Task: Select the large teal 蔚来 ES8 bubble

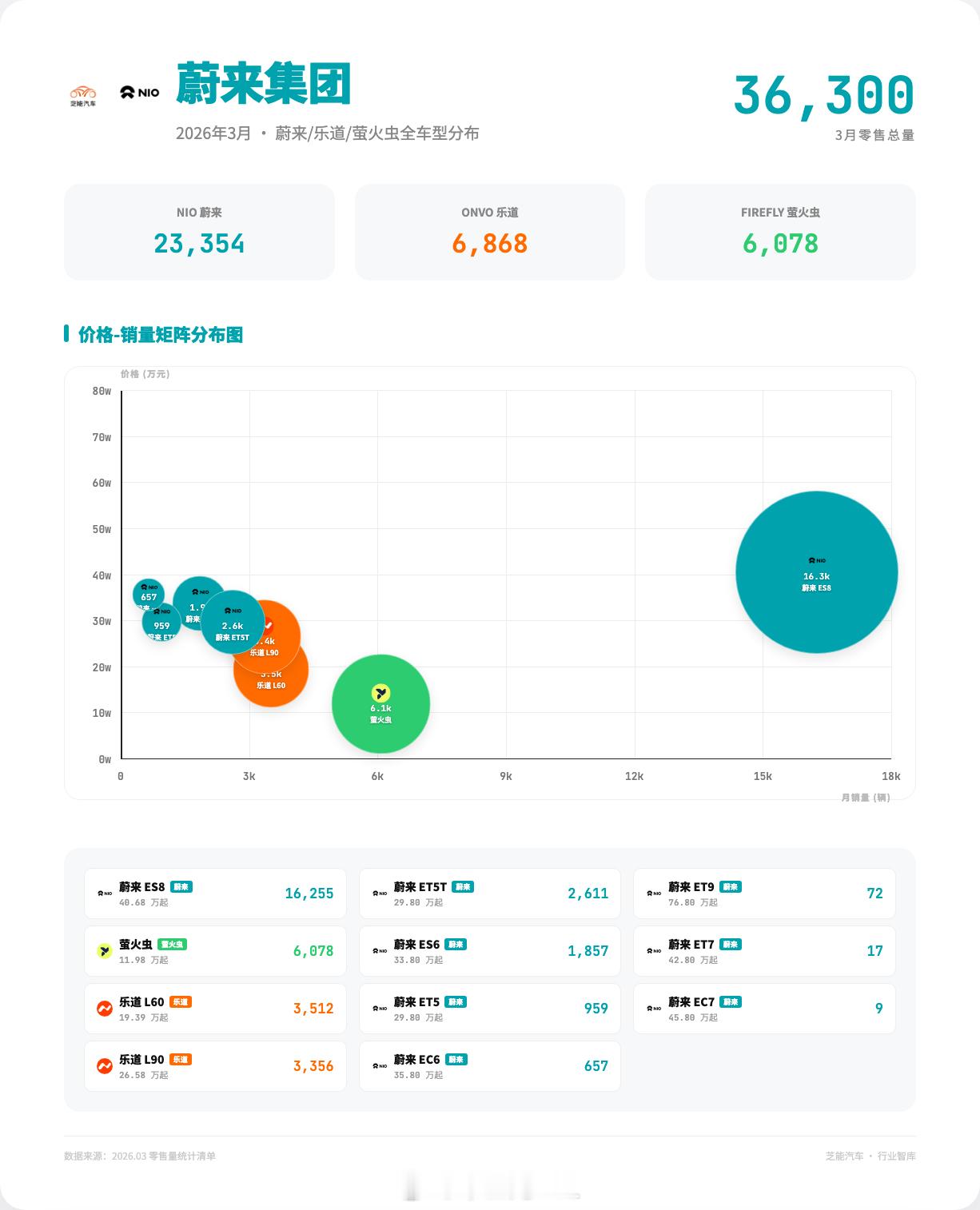Action: pos(815,573)
